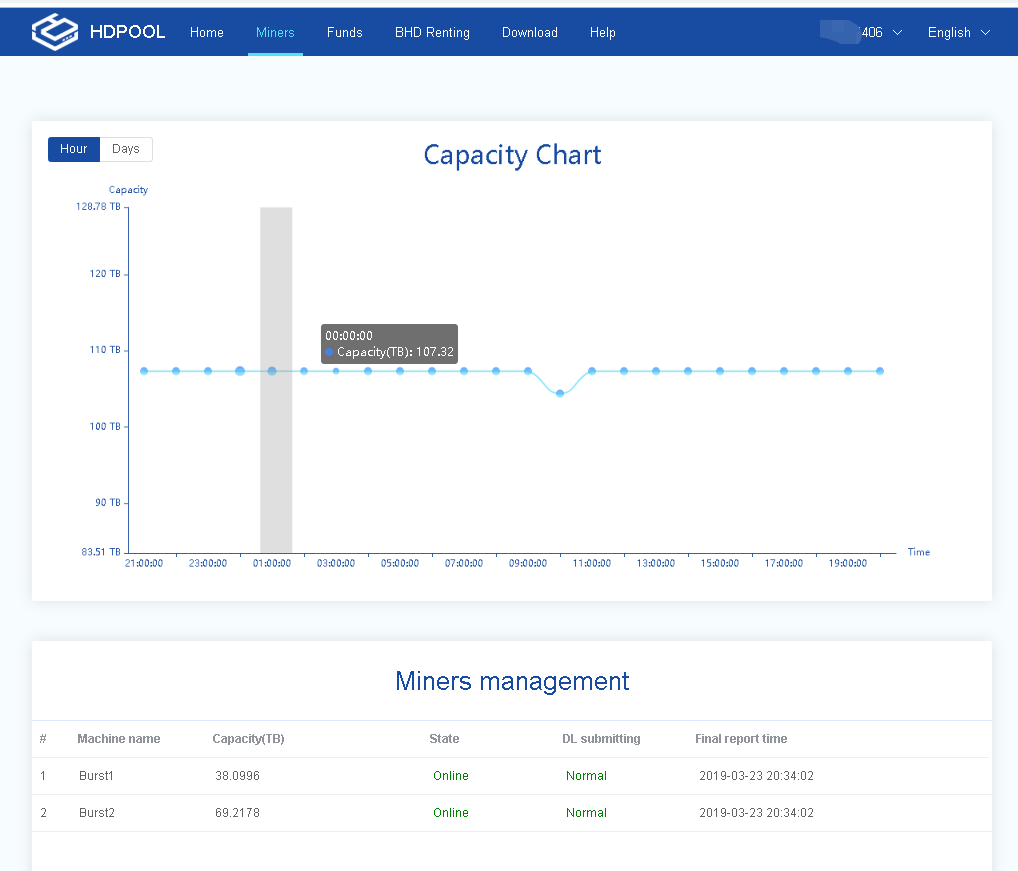Switch chart to Days view
This screenshot has width=1018, height=871.
[126, 149]
